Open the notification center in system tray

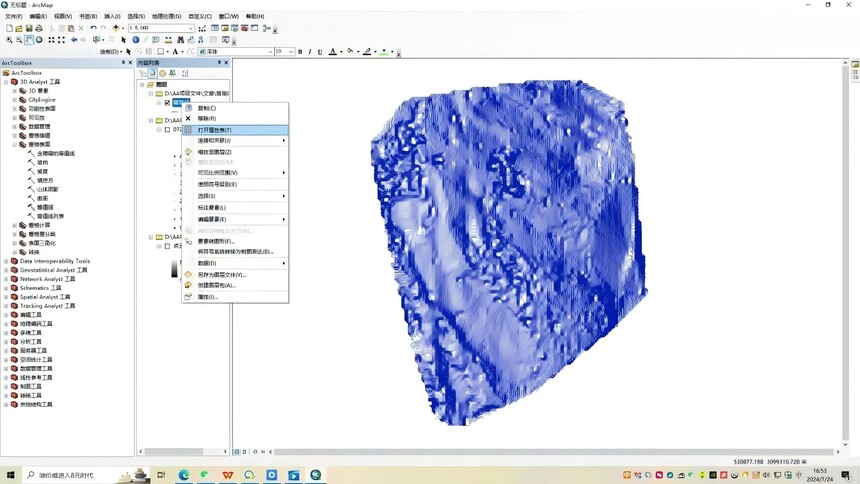[x=846, y=475]
